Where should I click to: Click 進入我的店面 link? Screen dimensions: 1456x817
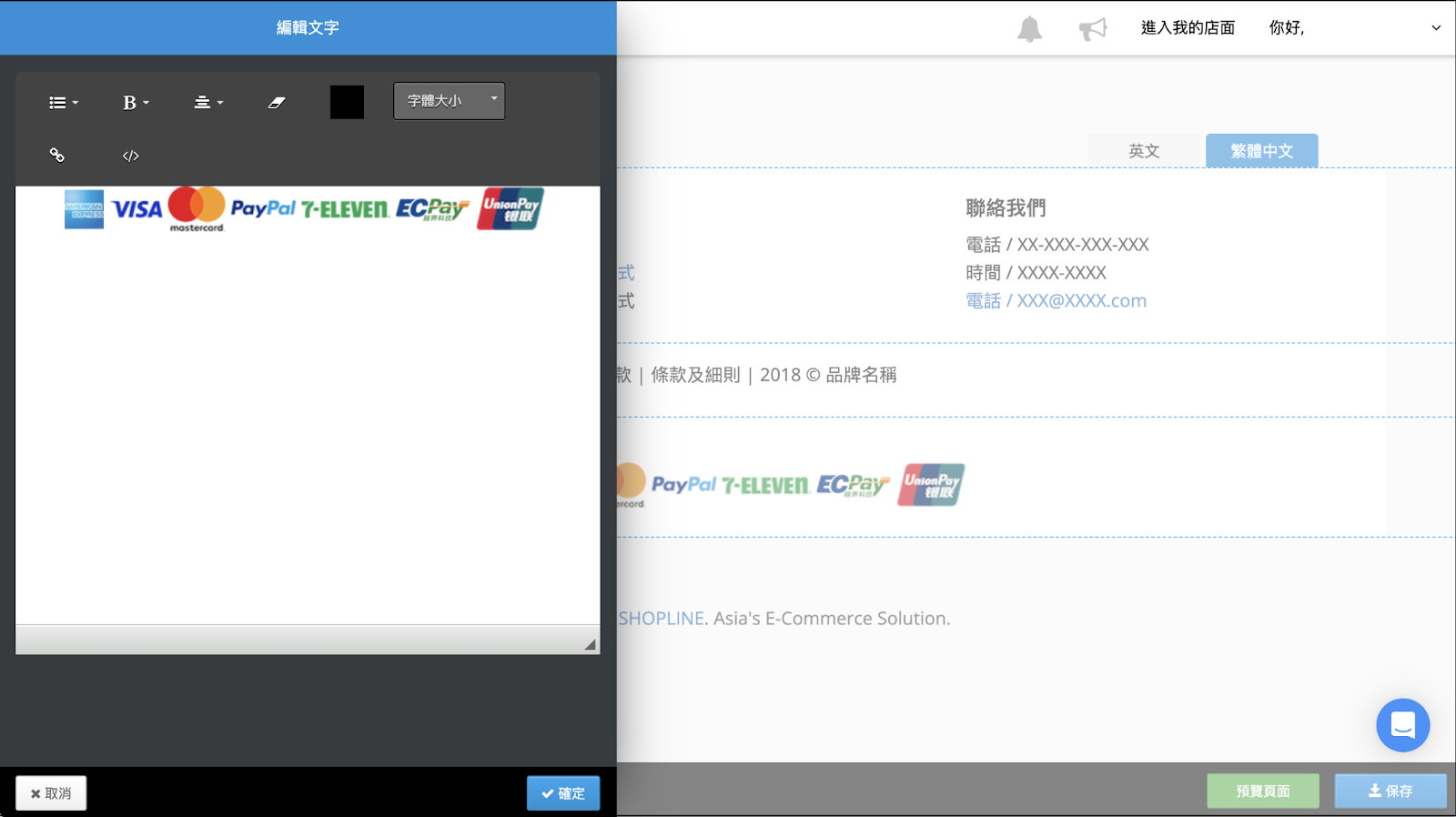coord(1188,27)
